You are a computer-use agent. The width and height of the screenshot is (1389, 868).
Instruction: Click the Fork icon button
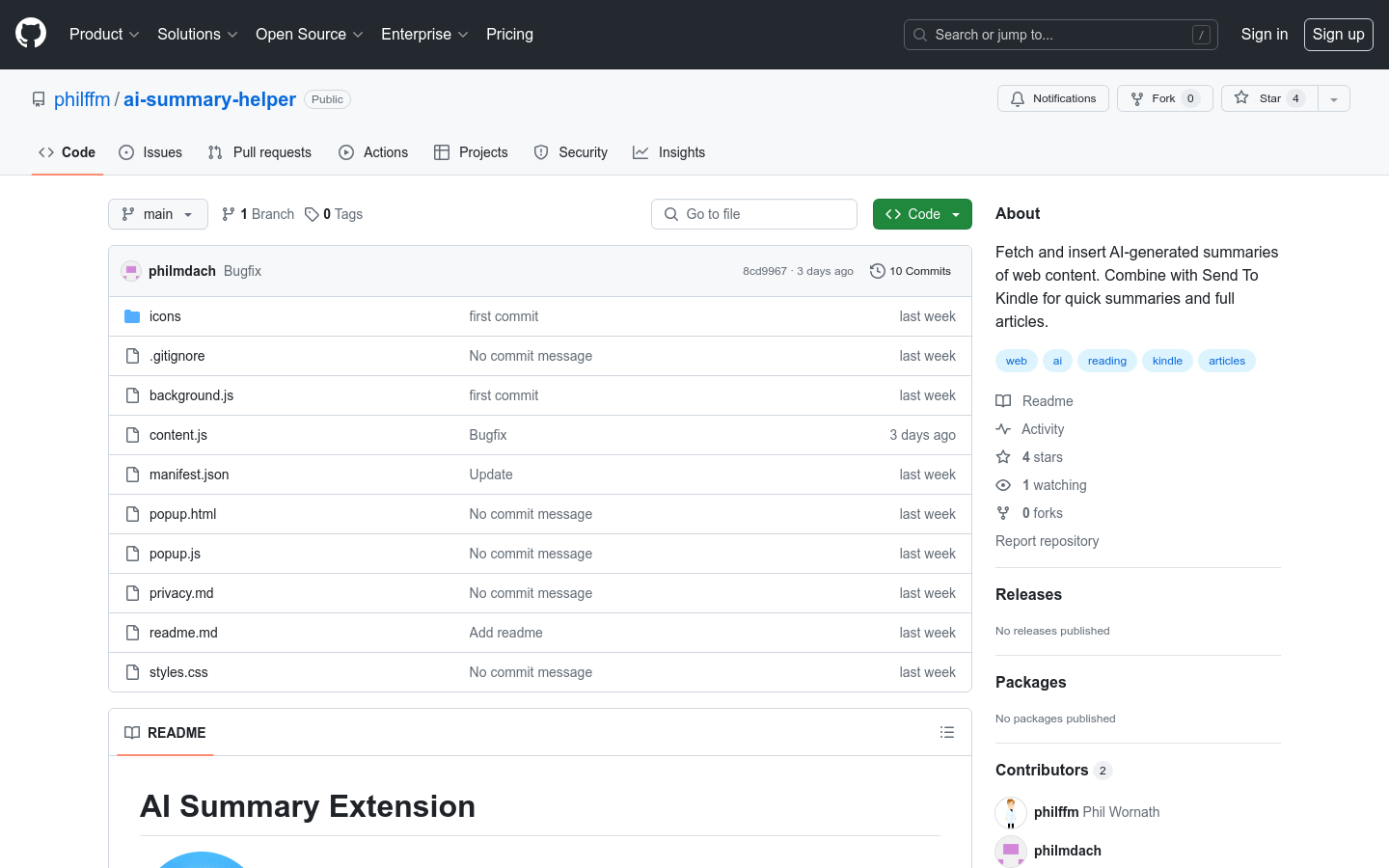[1137, 98]
